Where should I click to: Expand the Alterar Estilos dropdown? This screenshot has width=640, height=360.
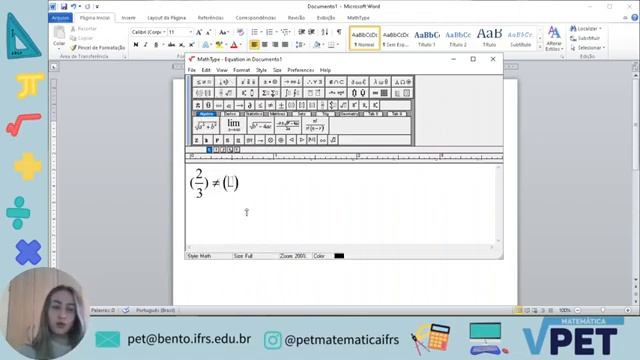(x=554, y=39)
